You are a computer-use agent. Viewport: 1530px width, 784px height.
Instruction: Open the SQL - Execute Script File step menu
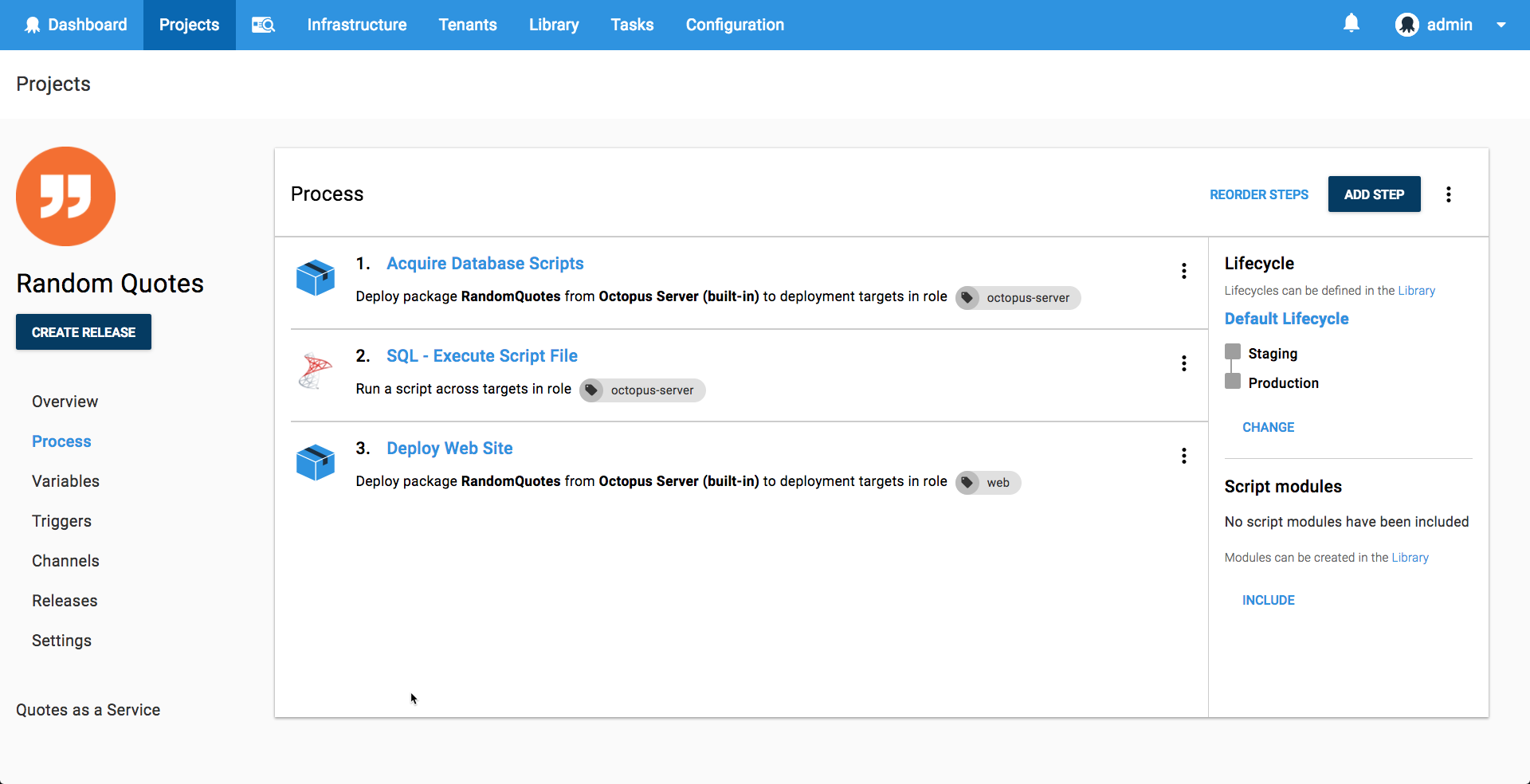(1184, 363)
